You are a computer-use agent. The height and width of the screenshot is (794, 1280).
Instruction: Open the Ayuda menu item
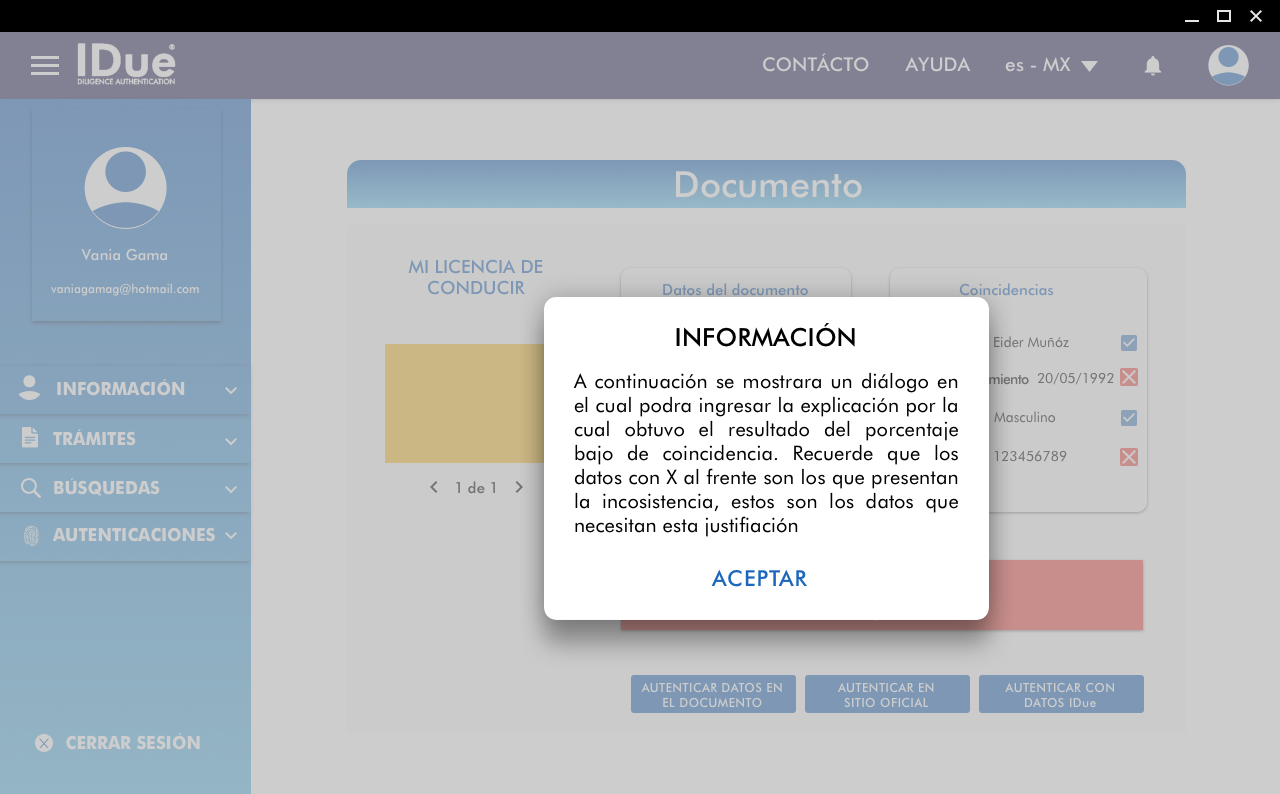click(937, 65)
